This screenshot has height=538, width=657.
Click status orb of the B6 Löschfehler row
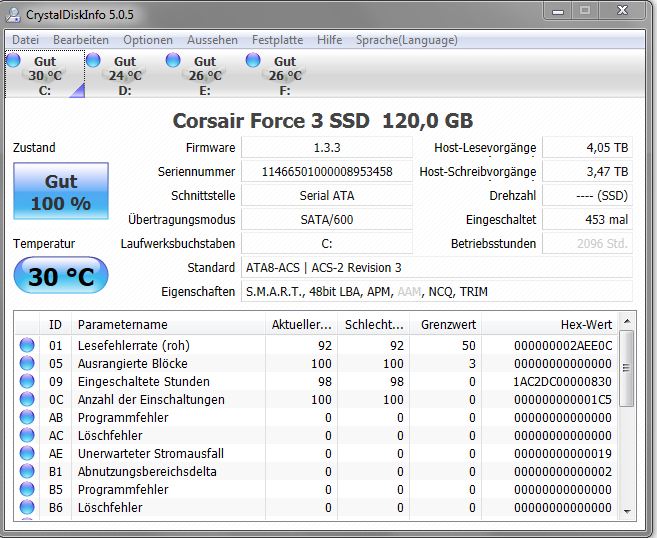27,507
